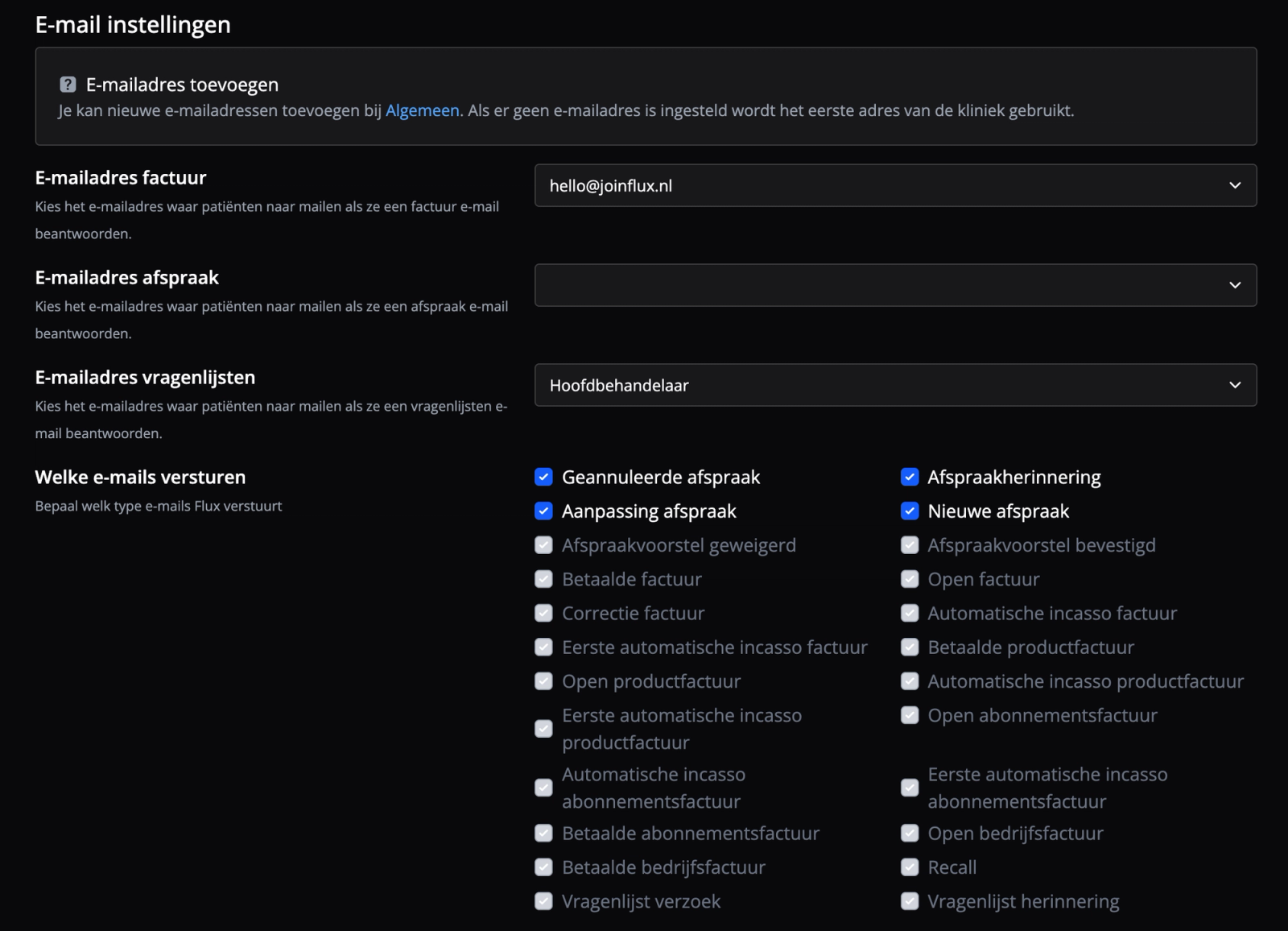Toggle Correctie factuur checkbox
Image resolution: width=1288 pixels, height=931 pixels.
coord(543,613)
